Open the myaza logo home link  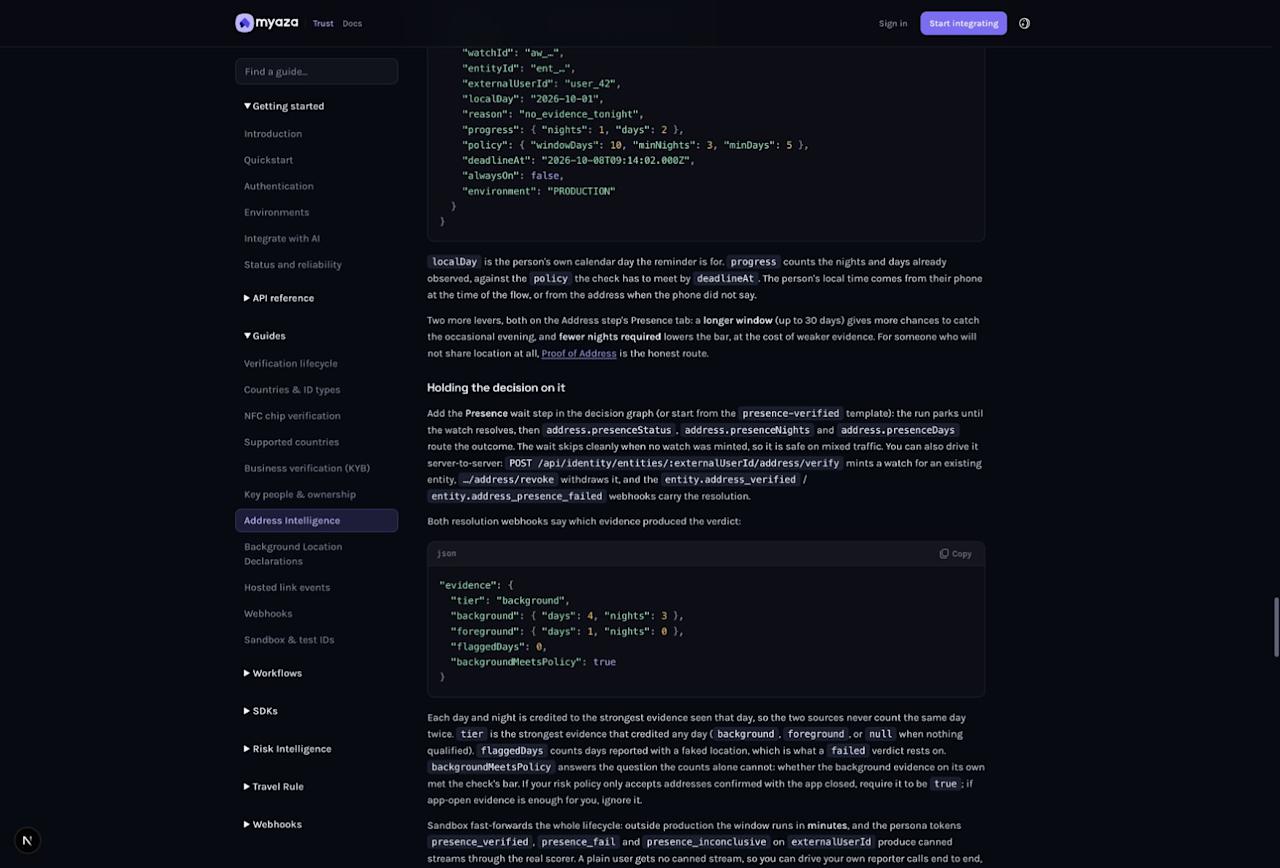click(x=268, y=23)
